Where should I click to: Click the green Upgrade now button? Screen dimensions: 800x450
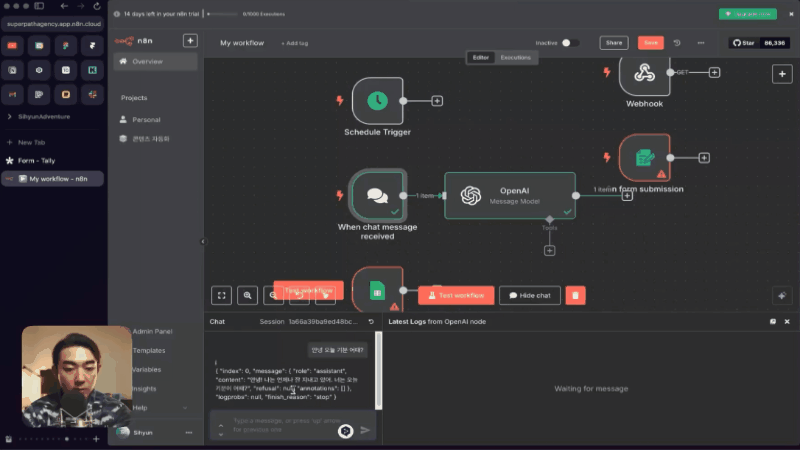click(x=747, y=14)
